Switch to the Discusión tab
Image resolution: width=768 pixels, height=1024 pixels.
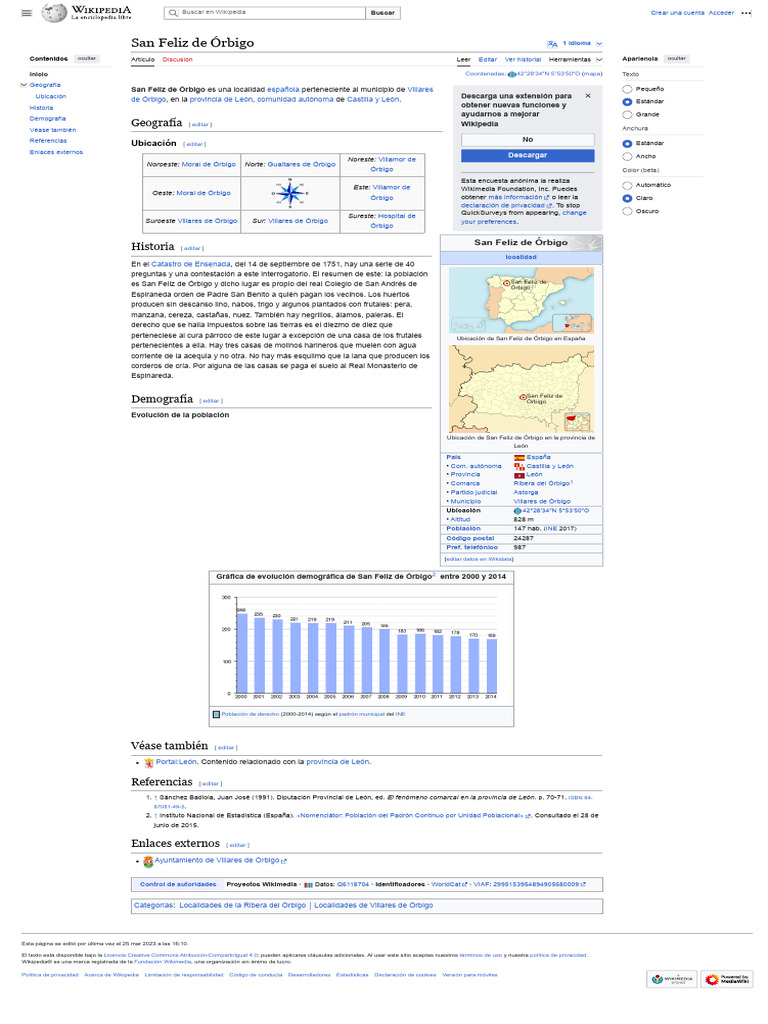[178, 60]
